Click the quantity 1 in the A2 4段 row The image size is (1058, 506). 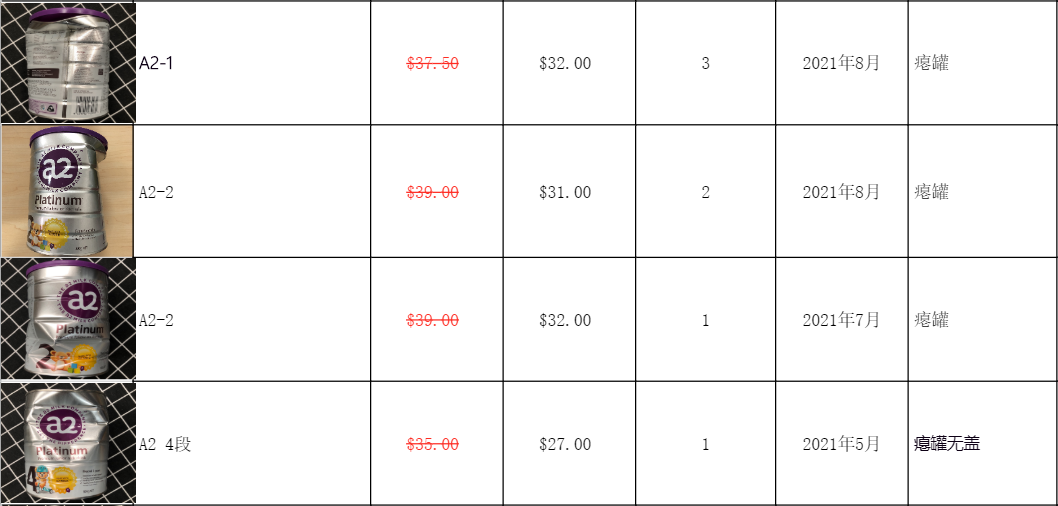click(705, 444)
